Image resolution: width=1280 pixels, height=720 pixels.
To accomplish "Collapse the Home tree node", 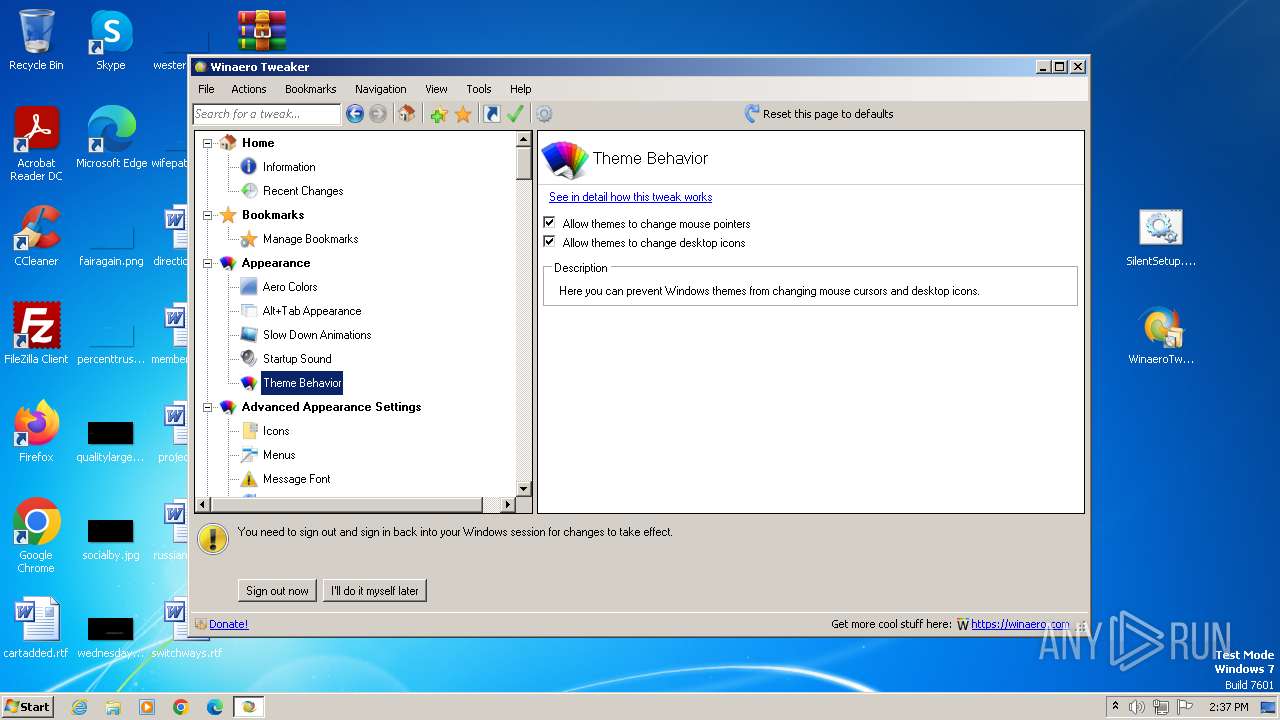I will tap(208, 143).
